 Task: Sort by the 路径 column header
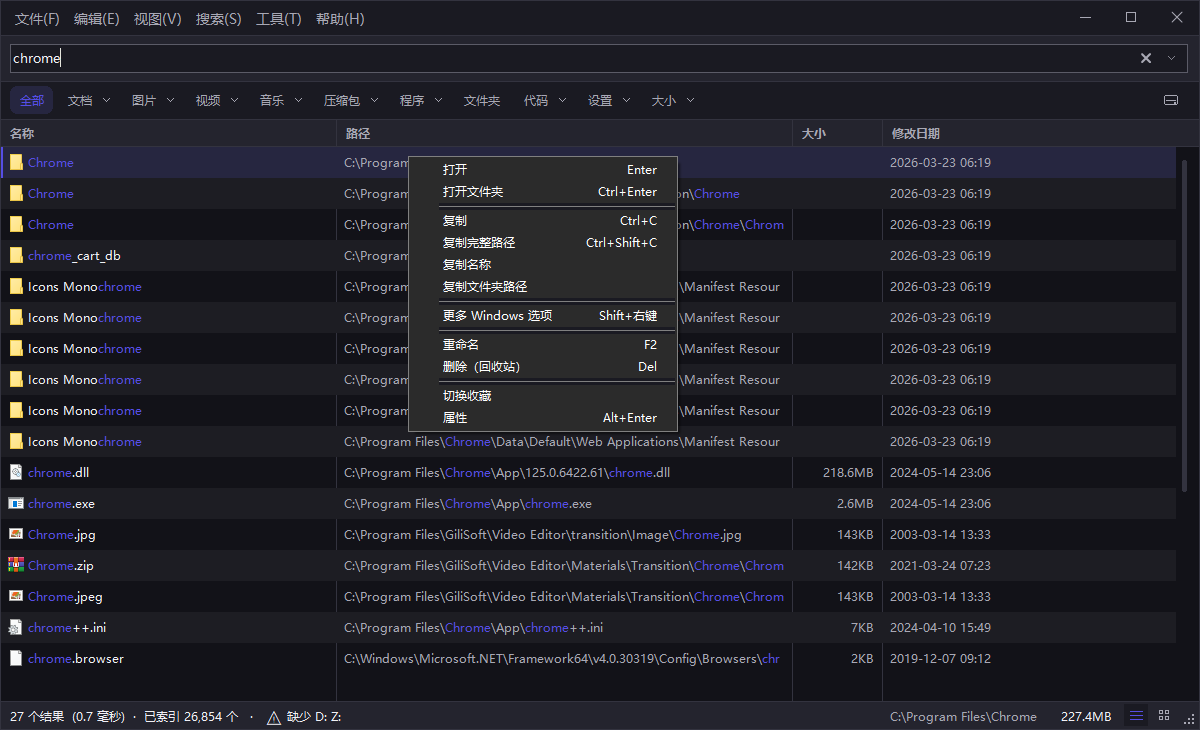(x=564, y=134)
